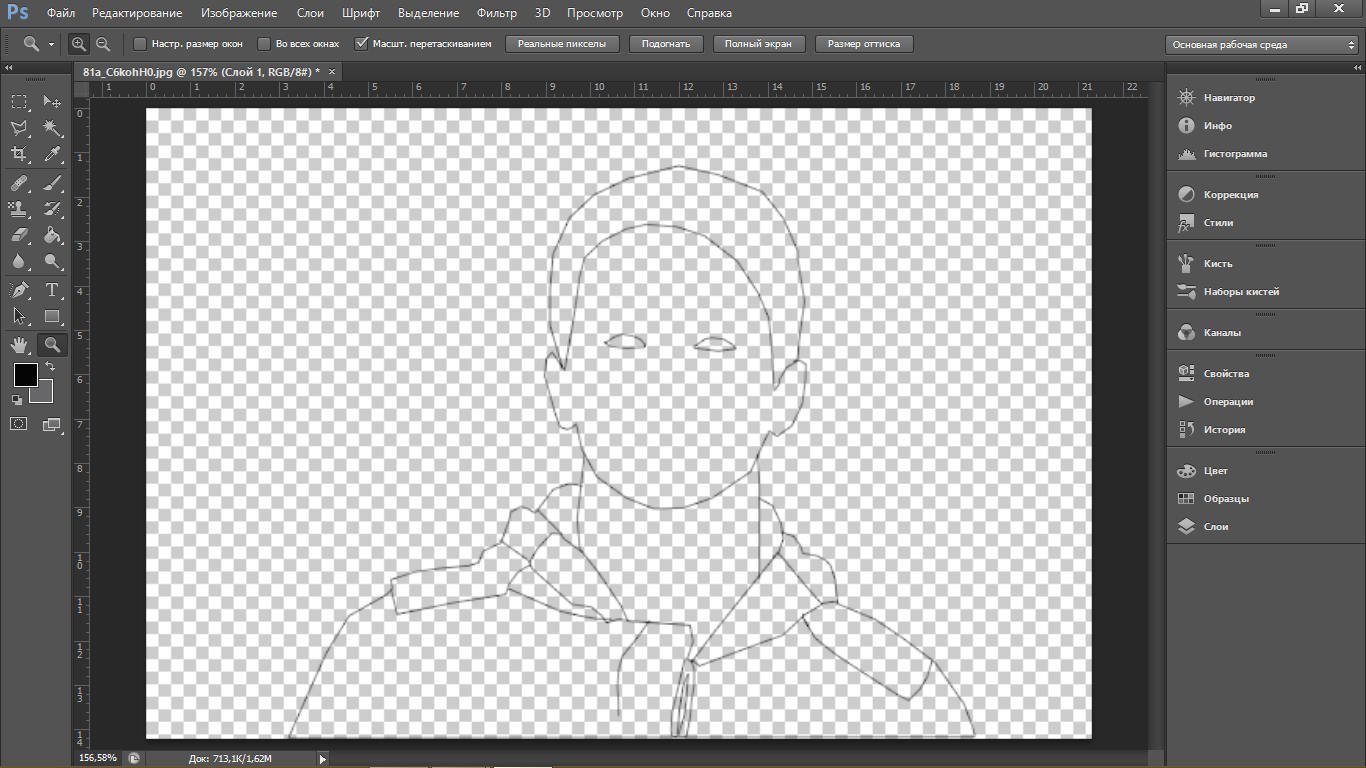Choose zoom out mode in options bar
The image size is (1366, 768).
tap(102, 44)
